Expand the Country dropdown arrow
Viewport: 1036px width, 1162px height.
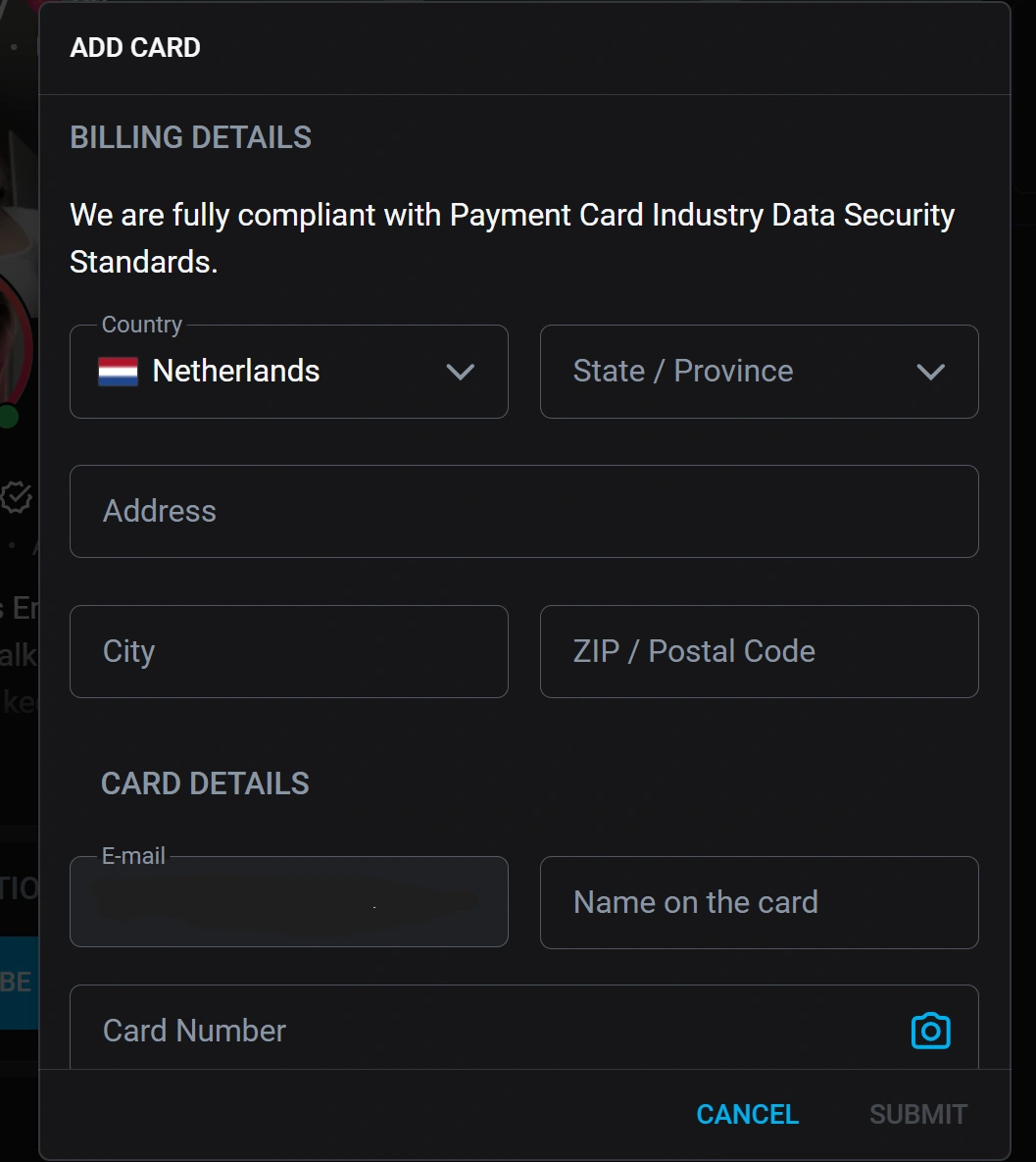click(x=460, y=372)
